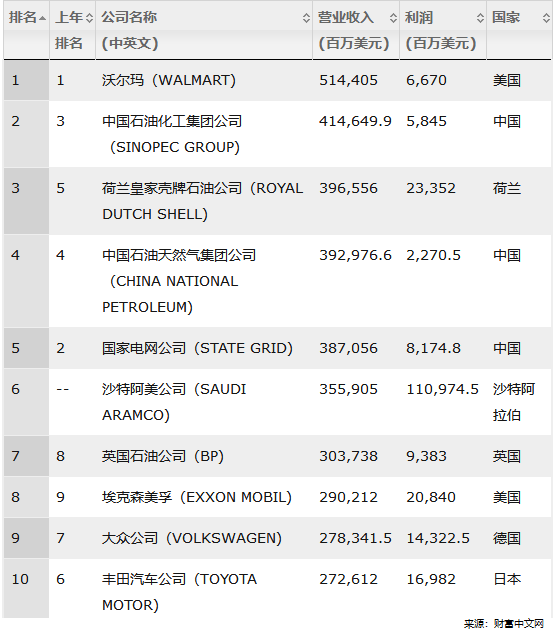Click sort arrows beside 国家 header
This screenshot has height=638, width=556.
click(x=546, y=18)
